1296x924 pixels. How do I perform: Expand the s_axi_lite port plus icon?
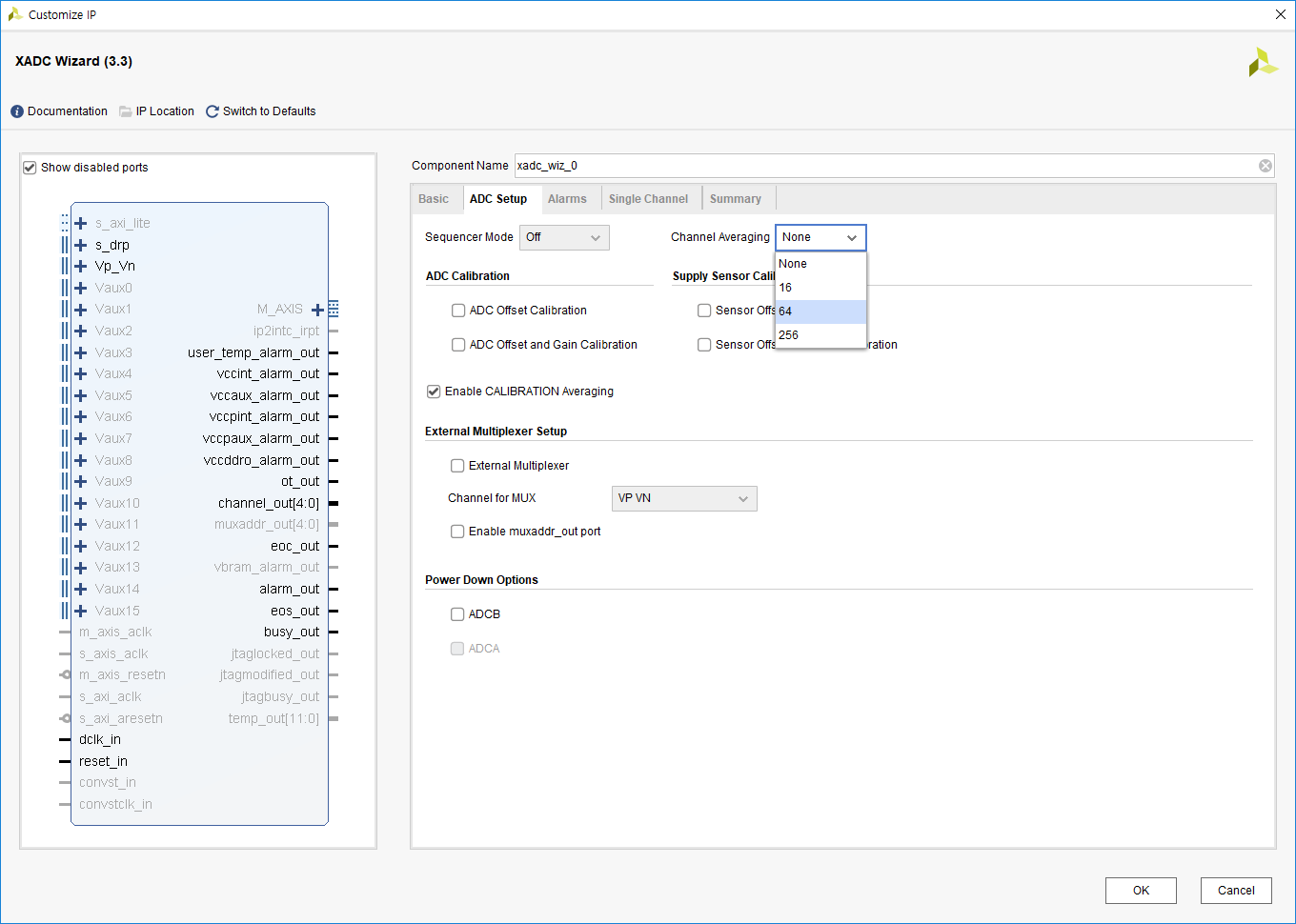81,224
